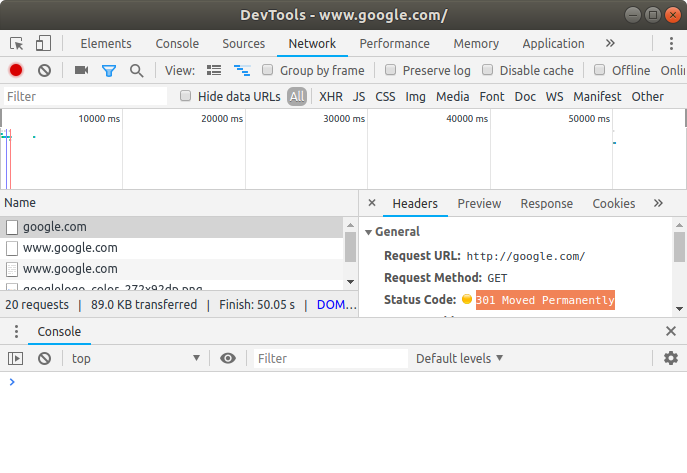Open the top JavaScript context dropdown

136,359
